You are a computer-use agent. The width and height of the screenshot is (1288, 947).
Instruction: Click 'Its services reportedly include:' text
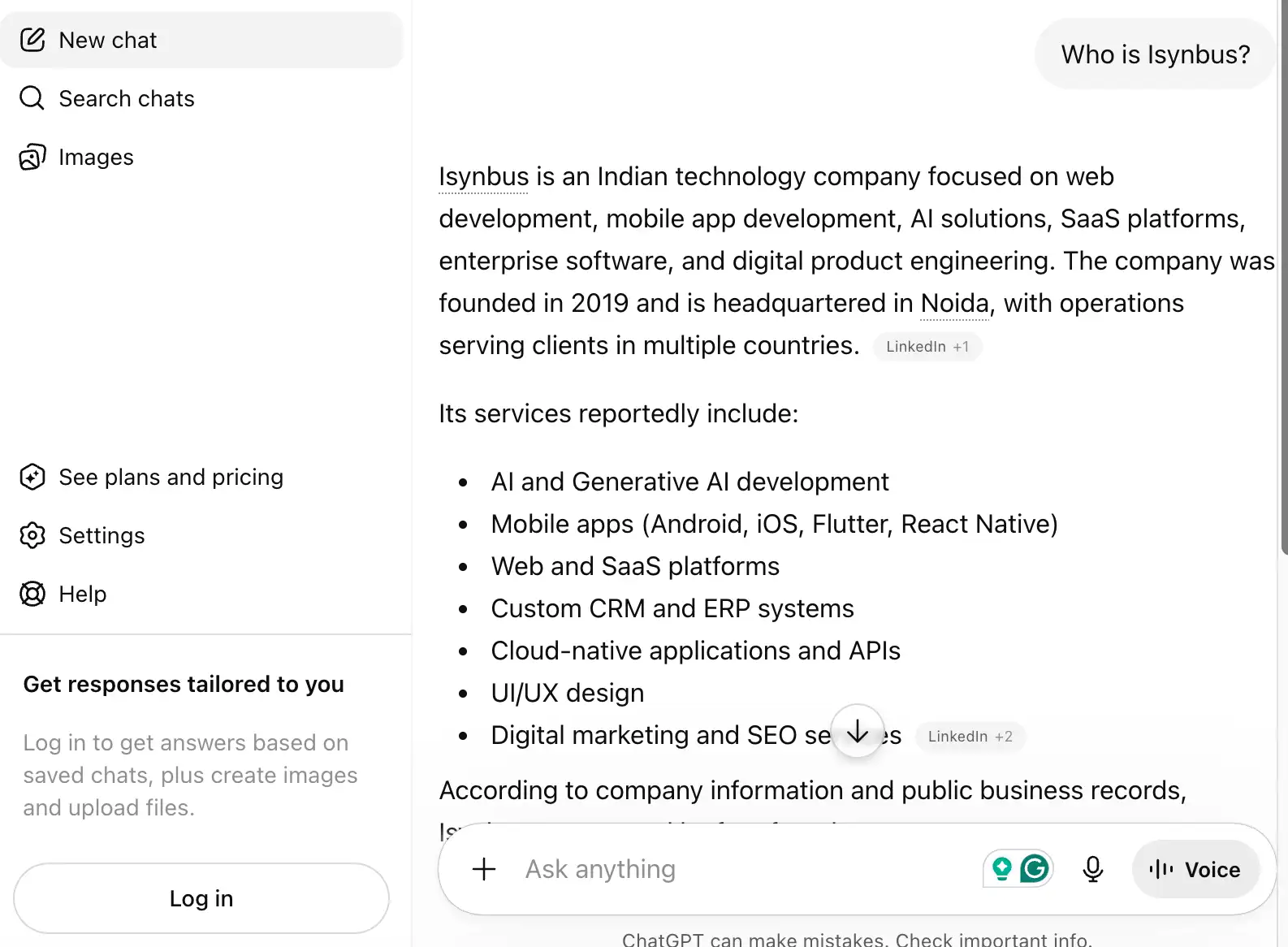[x=619, y=414]
